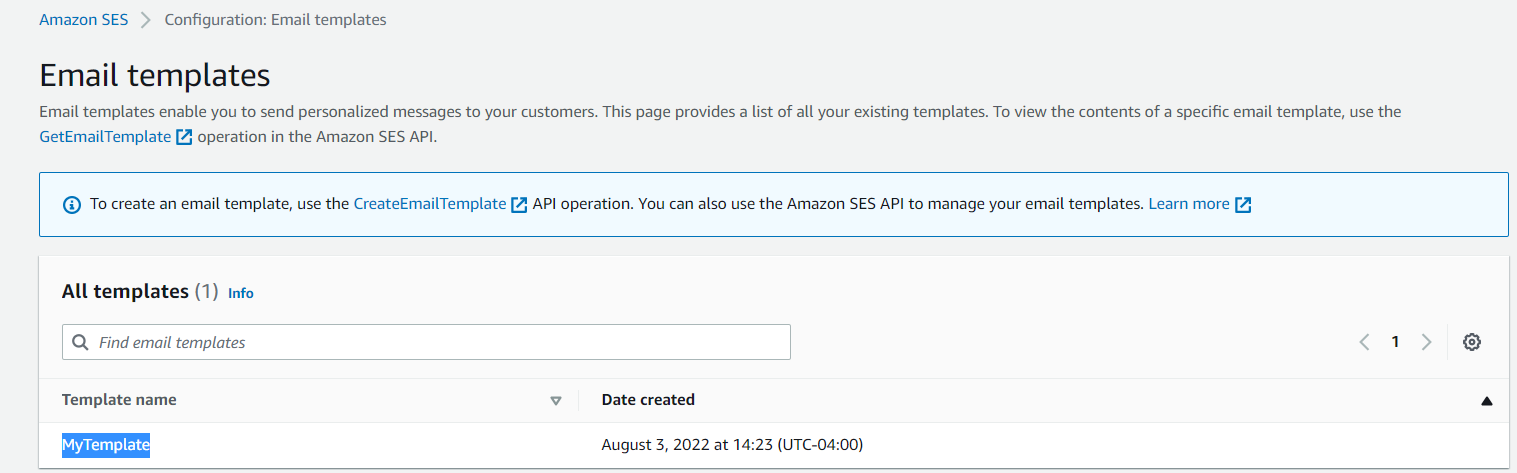Click the info circle icon in the banner

tap(71, 204)
